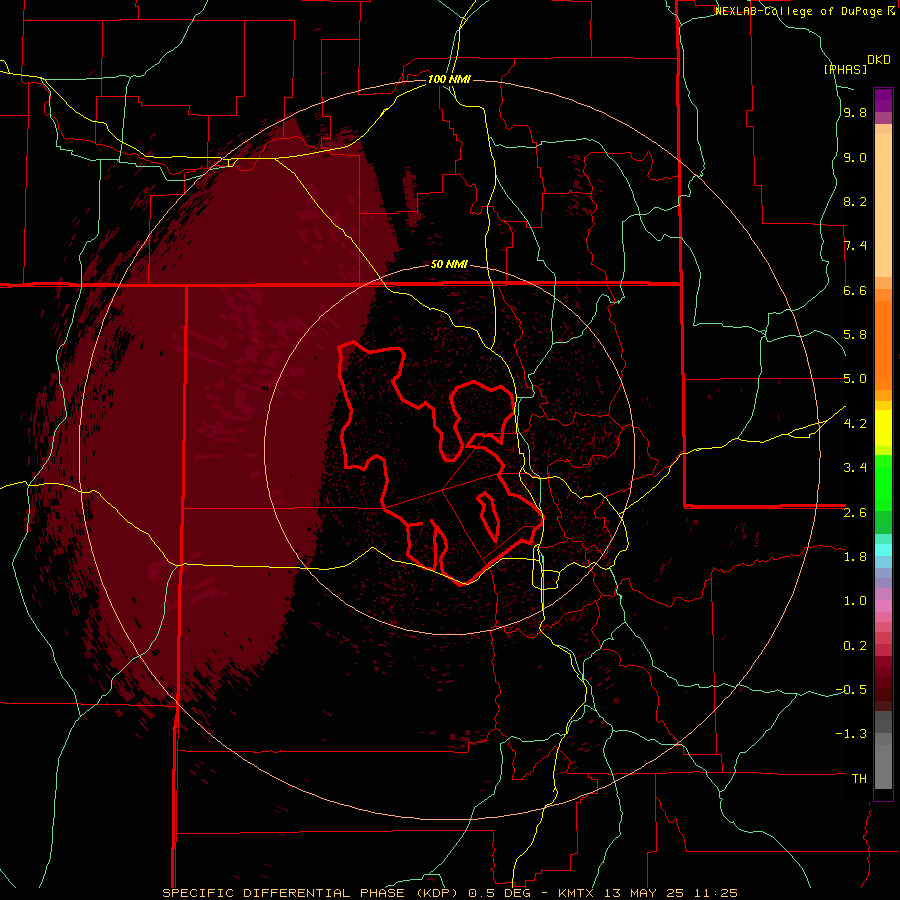Click the 6.6 scale value
The height and width of the screenshot is (900, 900).
[855, 290]
